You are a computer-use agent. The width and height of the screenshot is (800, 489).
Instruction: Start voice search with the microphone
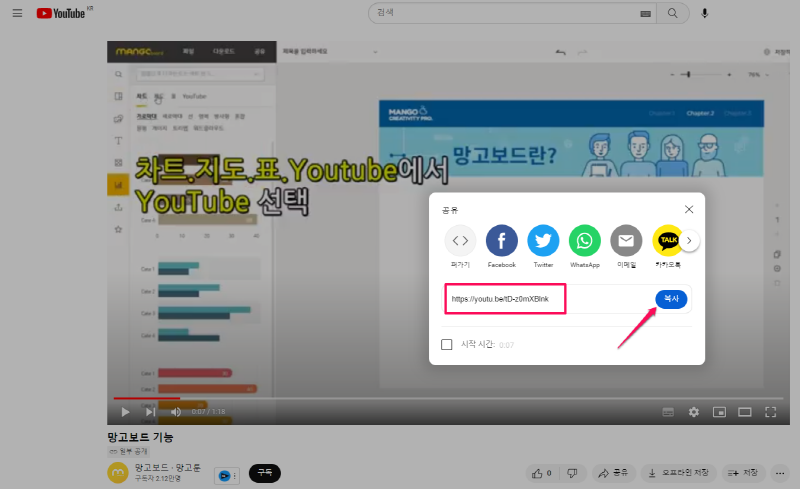pos(705,13)
